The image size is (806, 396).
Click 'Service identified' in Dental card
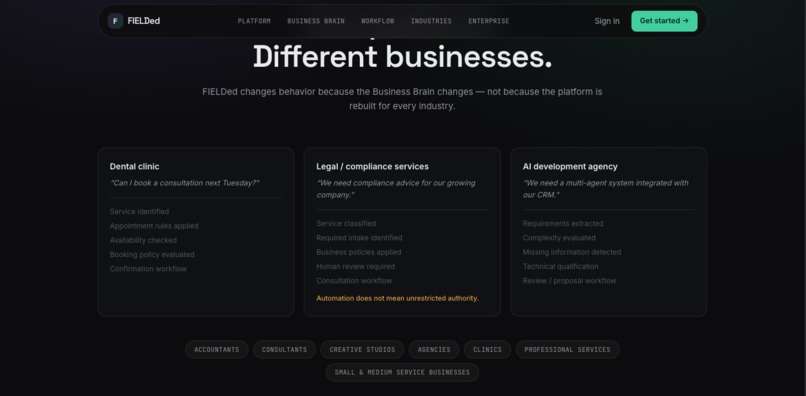(x=139, y=211)
